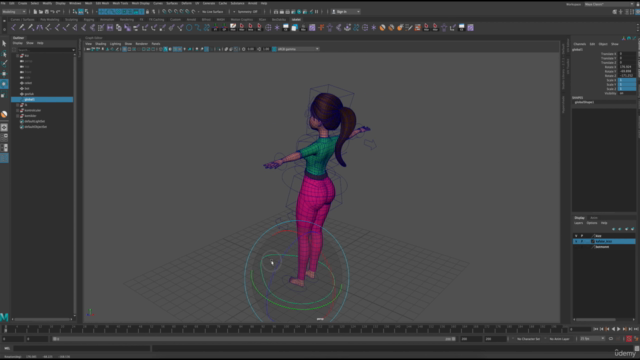640x360 pixels.
Task: Click the last-used tool orange sphere in toolbox
Action: [4, 114]
